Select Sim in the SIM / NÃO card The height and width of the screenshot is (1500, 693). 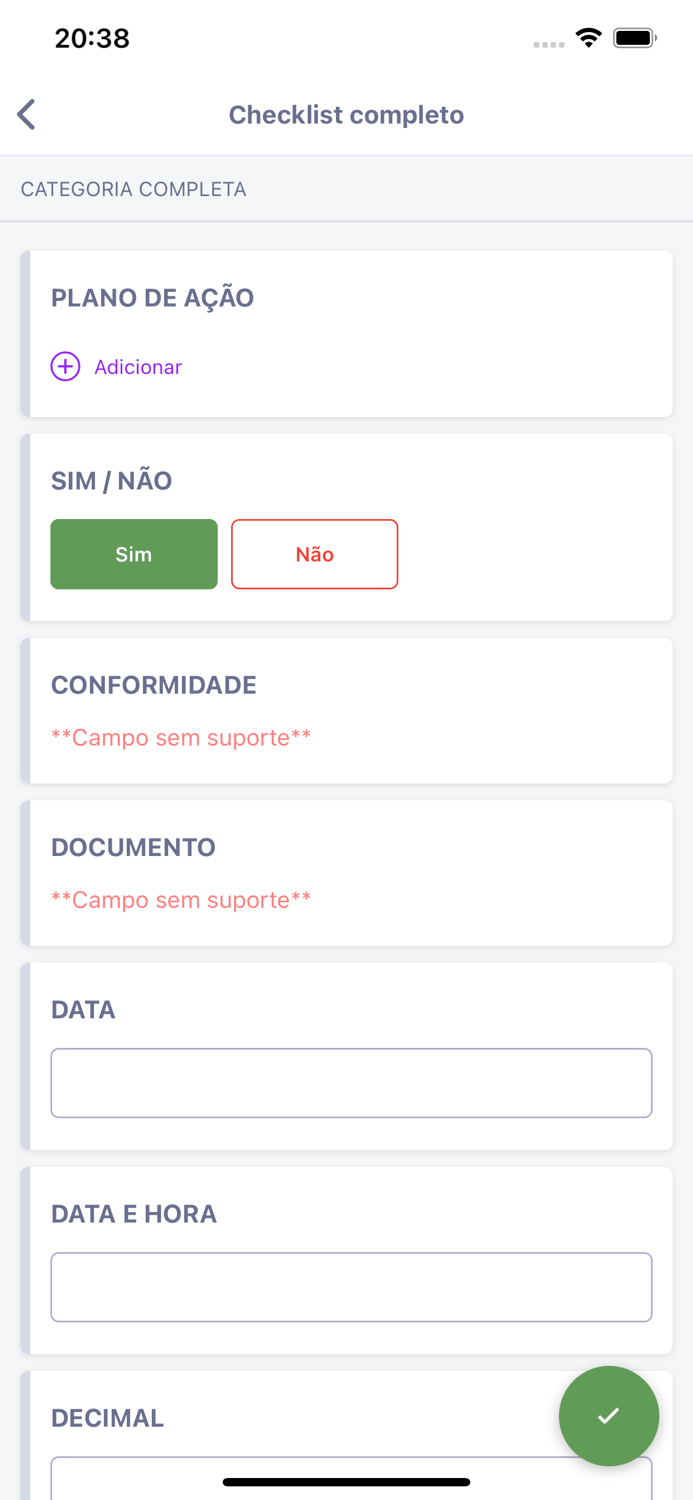(133, 554)
